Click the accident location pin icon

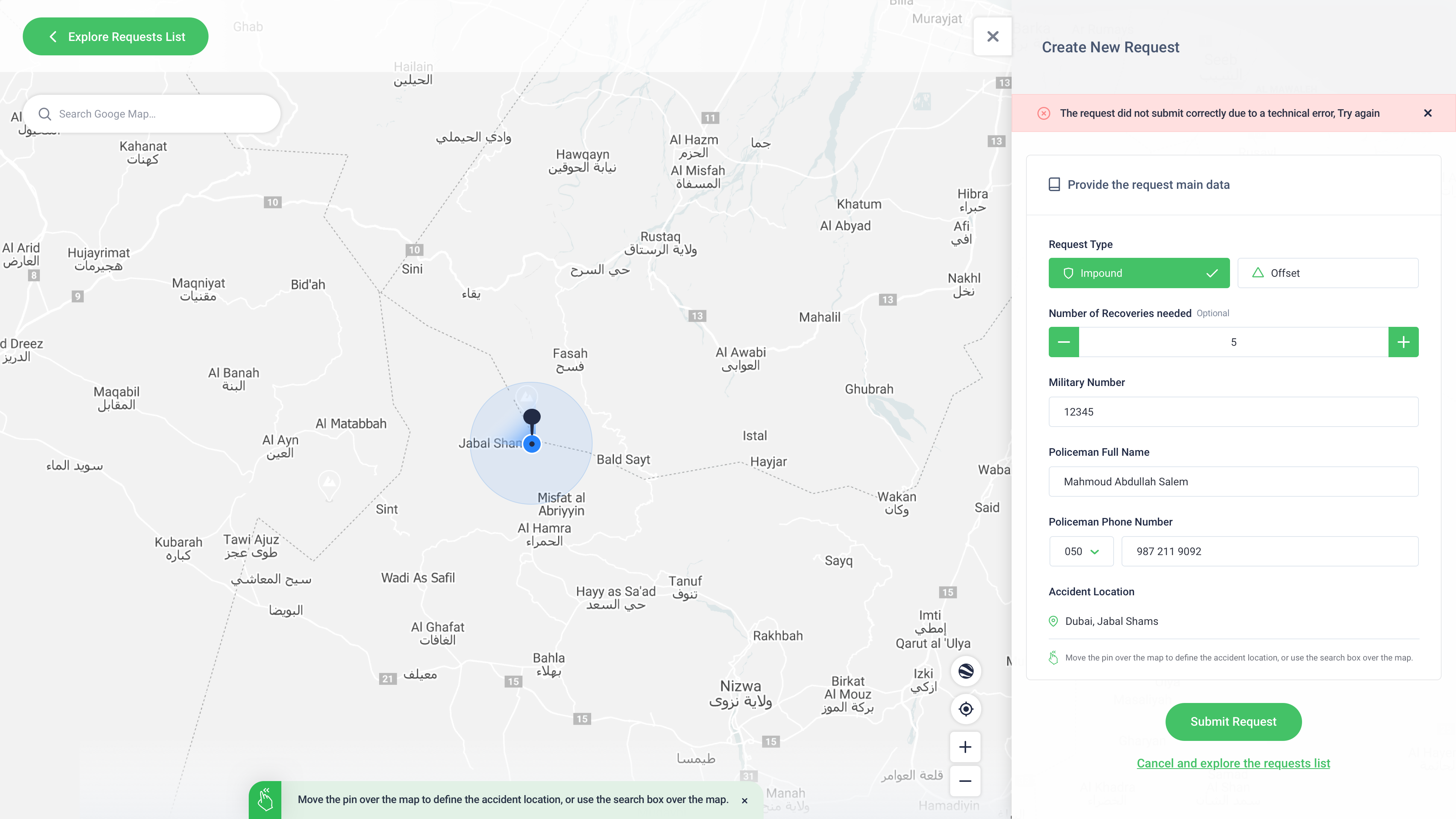point(1053,621)
